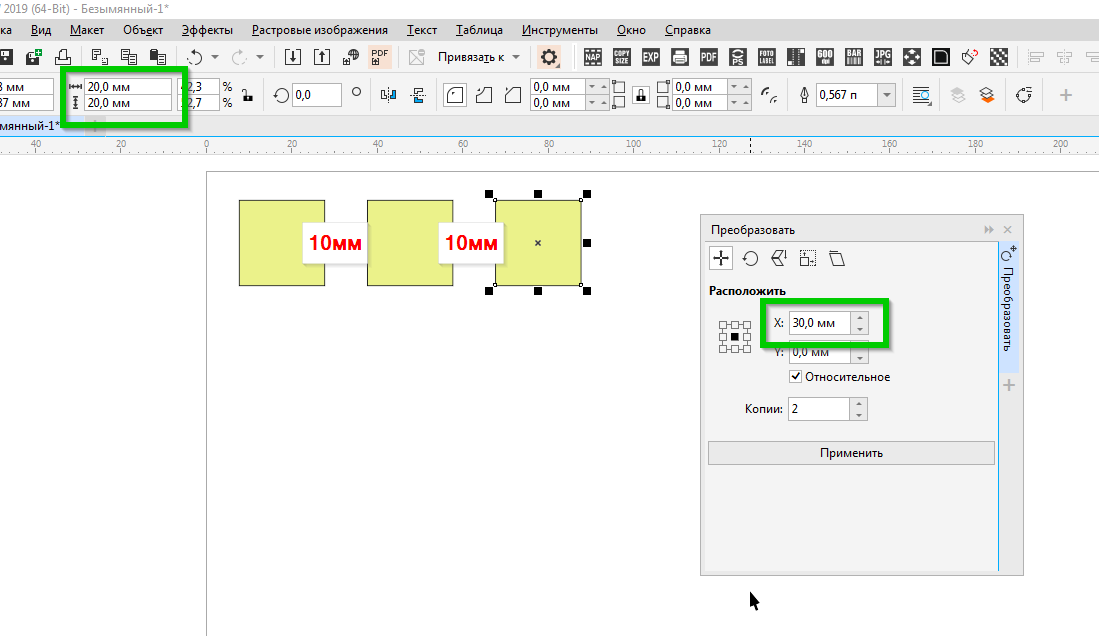Image resolution: width=1099 pixels, height=636 pixels.
Task: Open the Эффекты menu
Action: pos(207,30)
